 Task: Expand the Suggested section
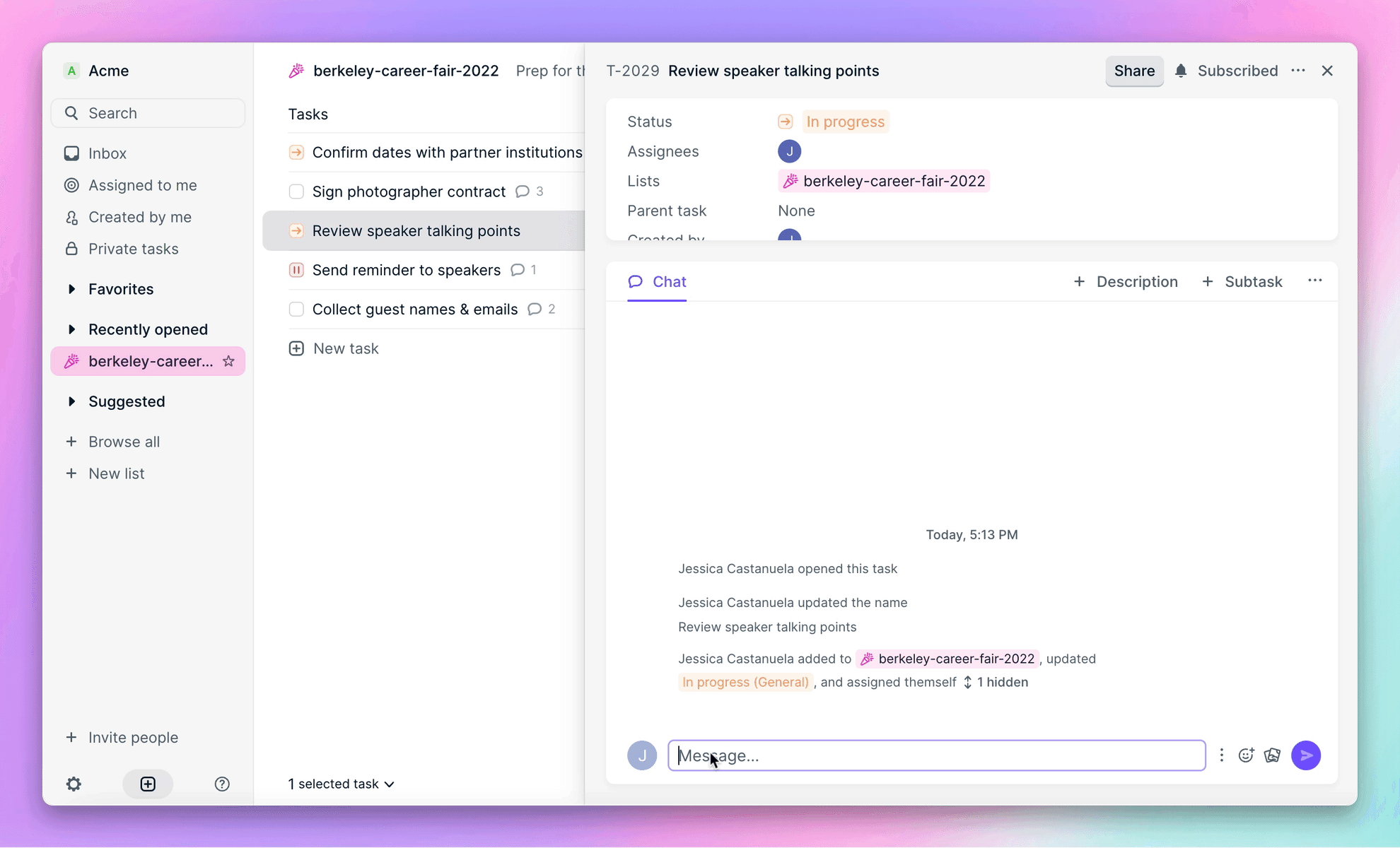click(x=71, y=401)
